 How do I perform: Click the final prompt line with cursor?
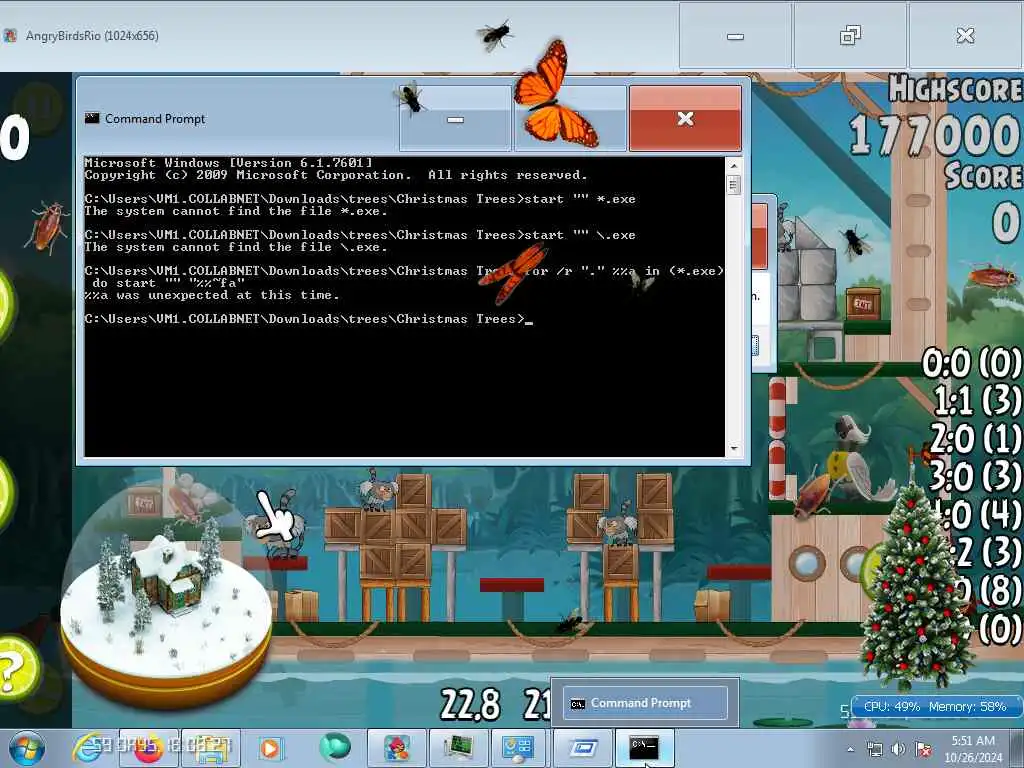point(308,319)
